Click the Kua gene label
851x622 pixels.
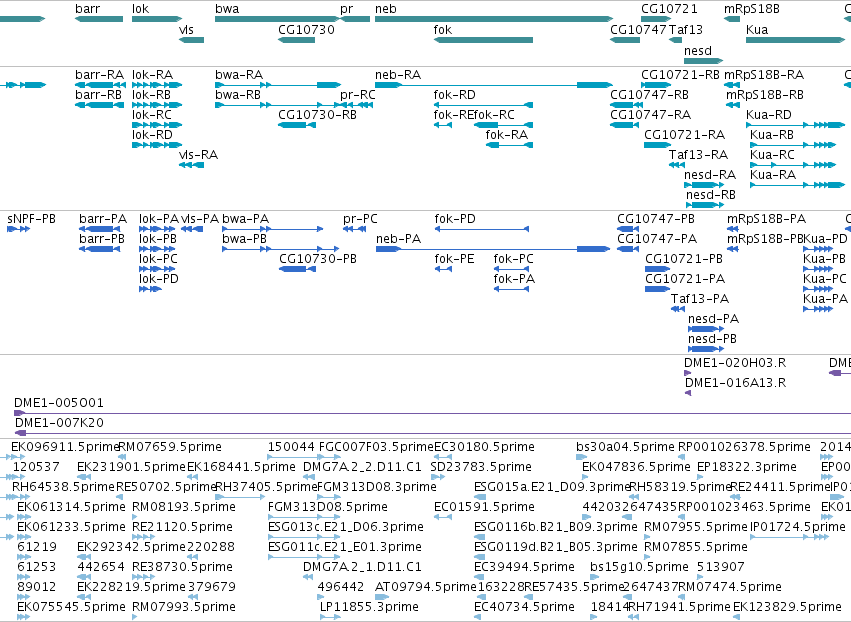pyautogui.click(x=757, y=30)
